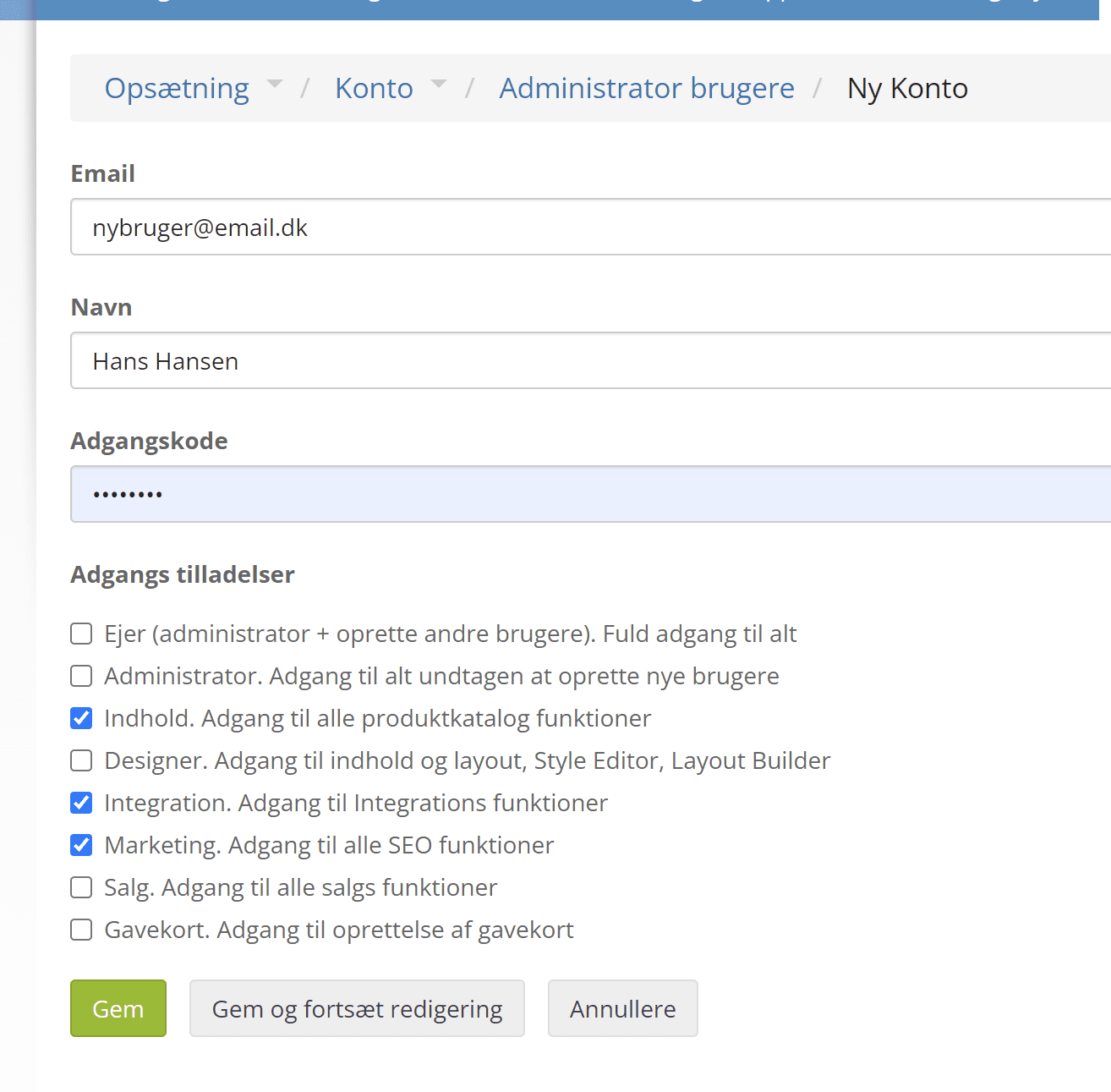Viewport: 1111px width, 1092px height.
Task: Click the green Gem button
Action: point(118,1008)
